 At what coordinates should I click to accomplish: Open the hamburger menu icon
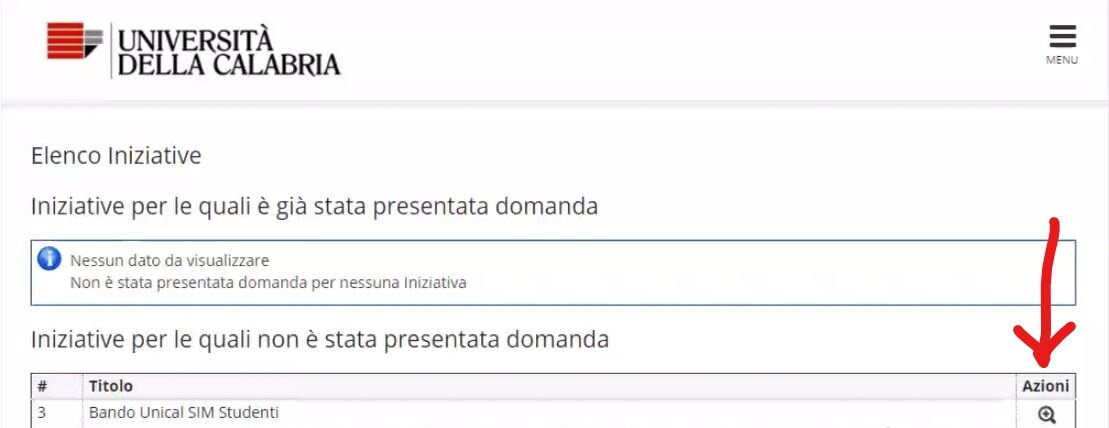pos(1062,37)
